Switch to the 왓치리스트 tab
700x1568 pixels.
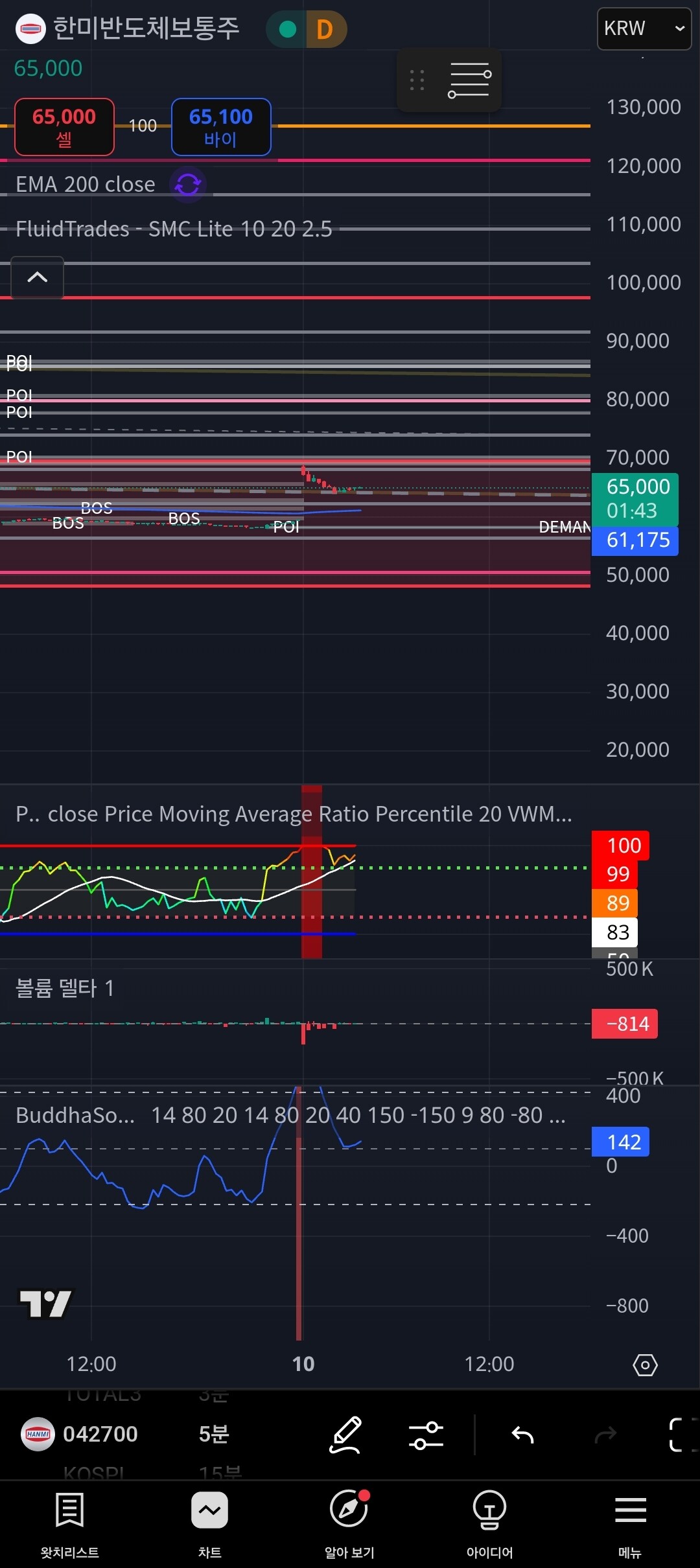tap(70, 1524)
